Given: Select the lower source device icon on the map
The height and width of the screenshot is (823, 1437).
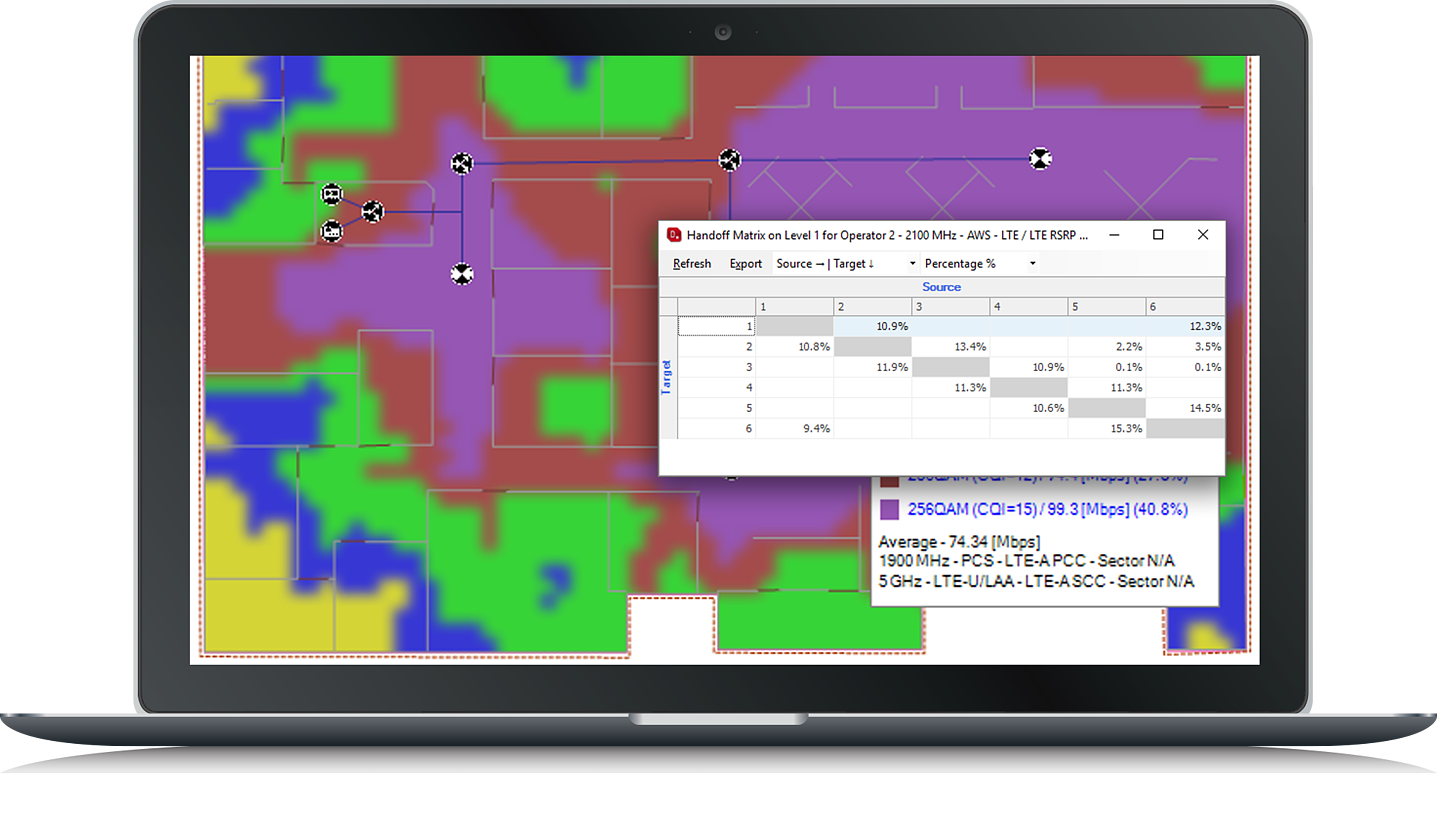Looking at the screenshot, I should (332, 231).
